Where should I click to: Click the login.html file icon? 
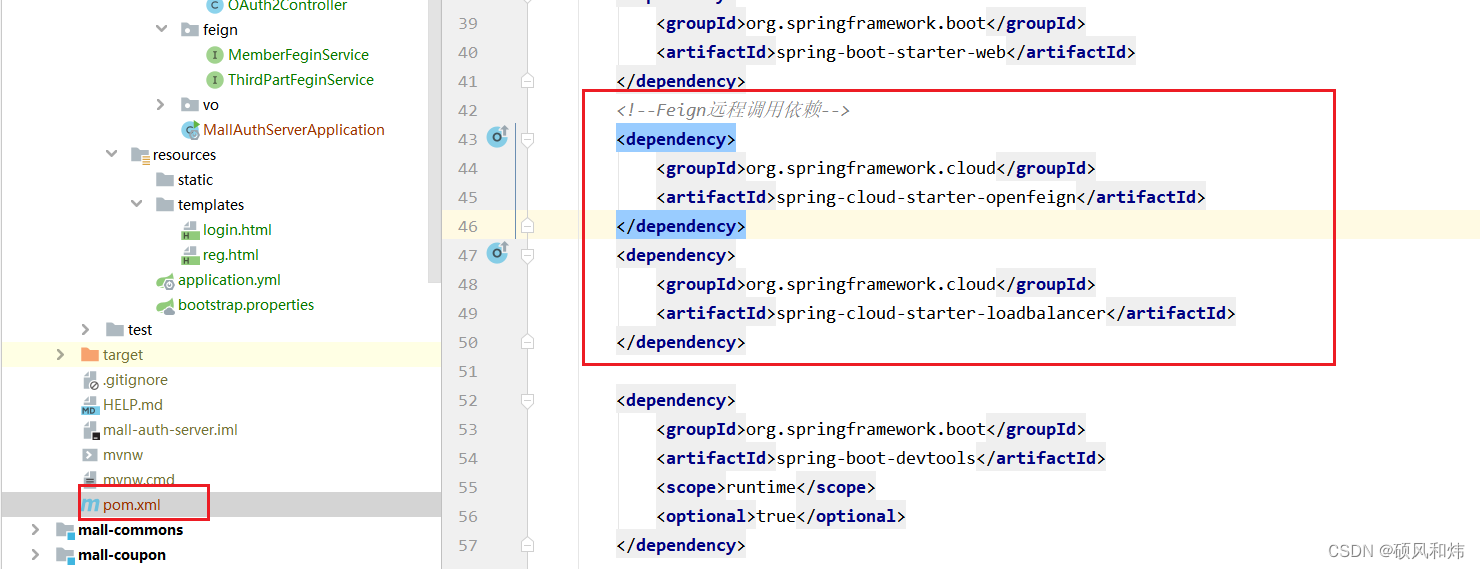[x=189, y=230]
